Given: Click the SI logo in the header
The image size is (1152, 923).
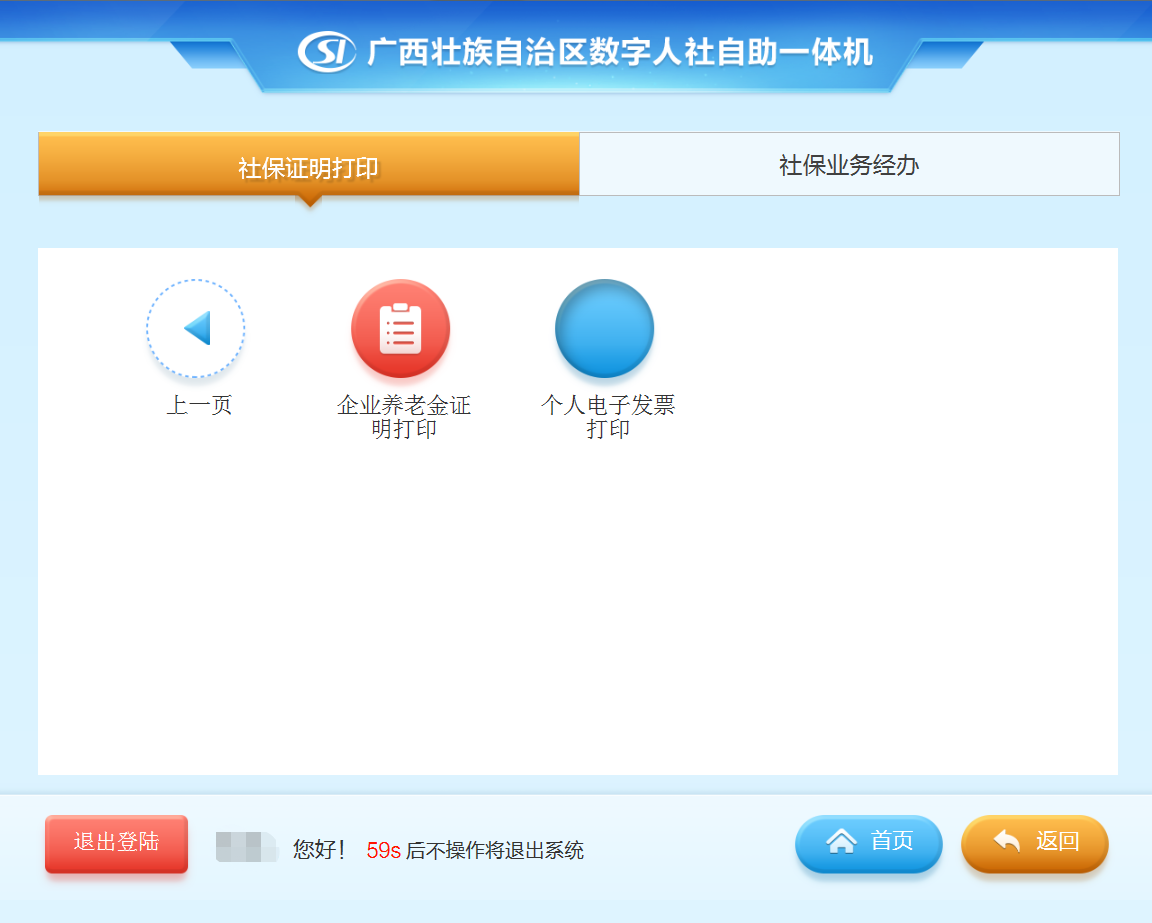Looking at the screenshot, I should click(326, 51).
